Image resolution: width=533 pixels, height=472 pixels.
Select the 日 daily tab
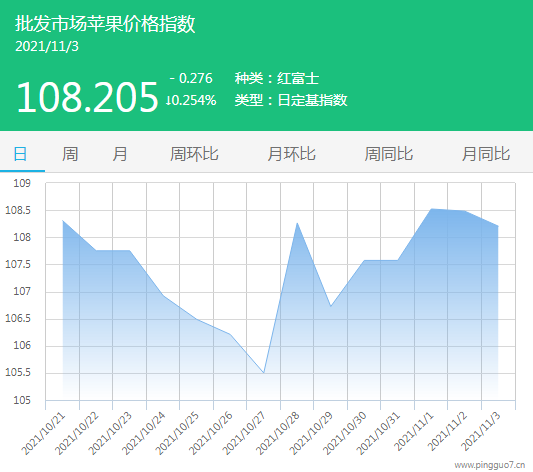[x=20, y=154]
